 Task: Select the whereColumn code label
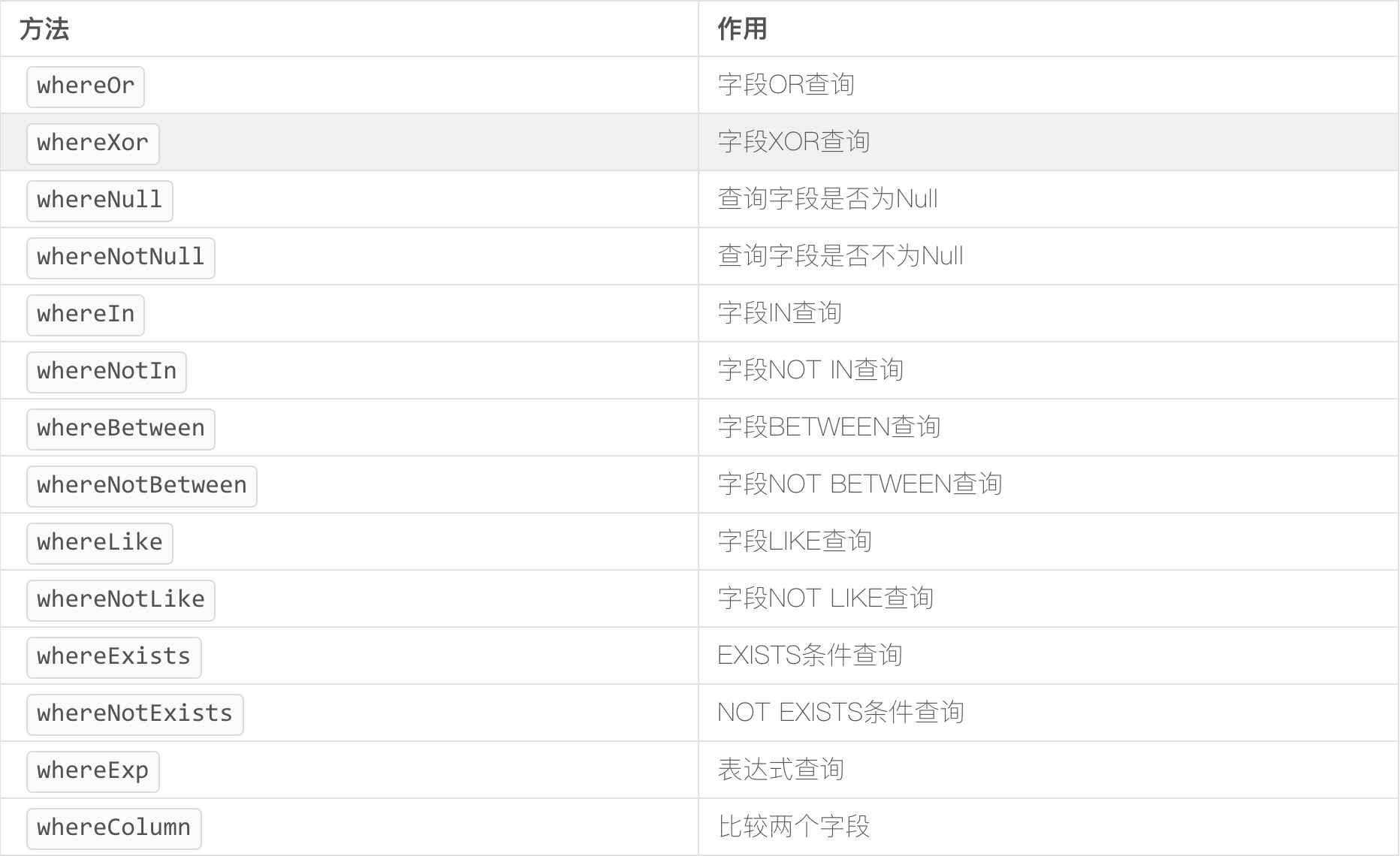114,828
